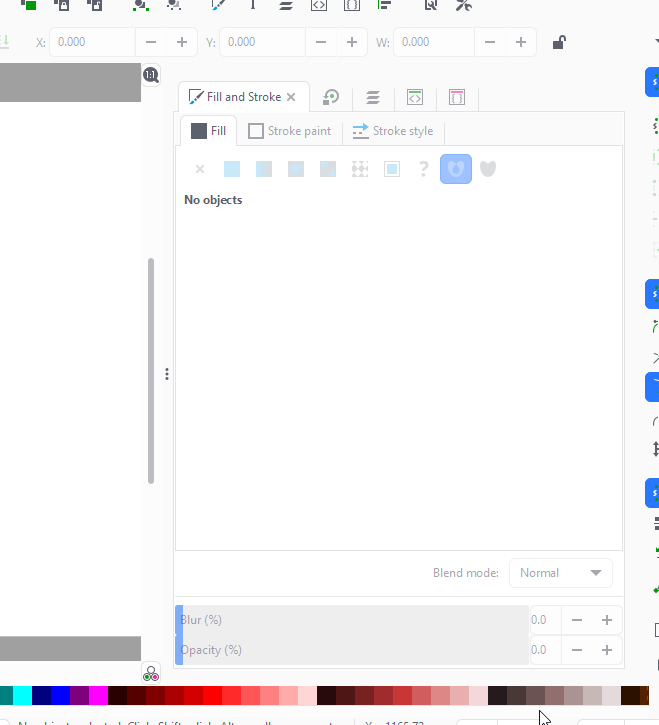Close the Fill and Stroke panel tab

[x=291, y=97]
